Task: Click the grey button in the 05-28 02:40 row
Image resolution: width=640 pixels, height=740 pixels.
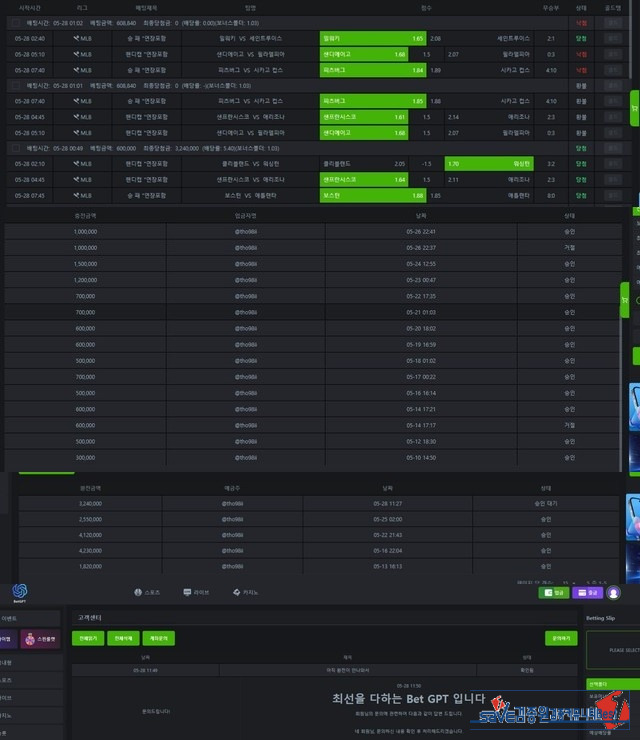Action: [613, 38]
